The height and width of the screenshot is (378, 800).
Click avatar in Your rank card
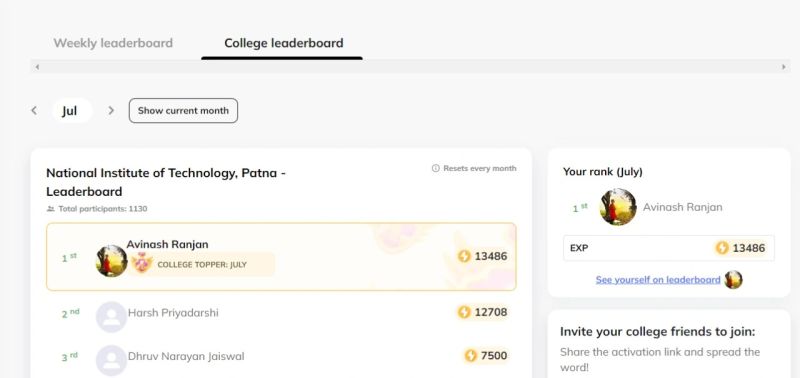(x=618, y=207)
